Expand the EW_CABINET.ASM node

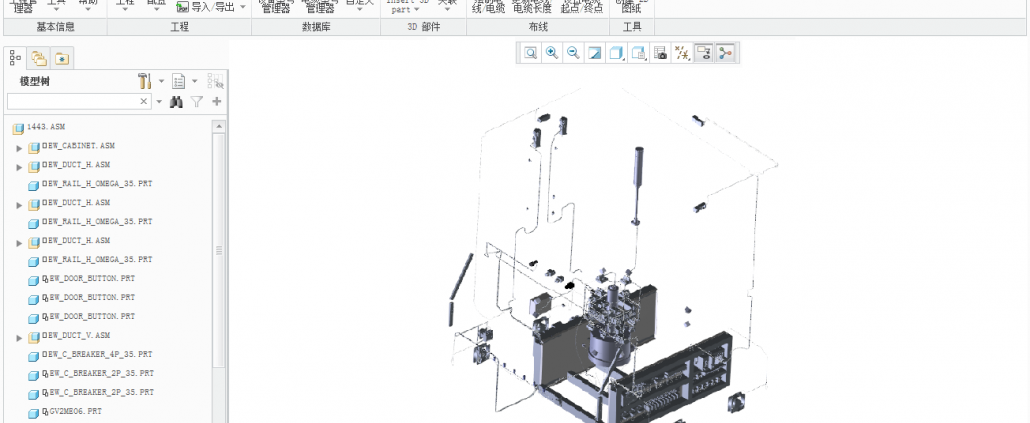point(20,148)
